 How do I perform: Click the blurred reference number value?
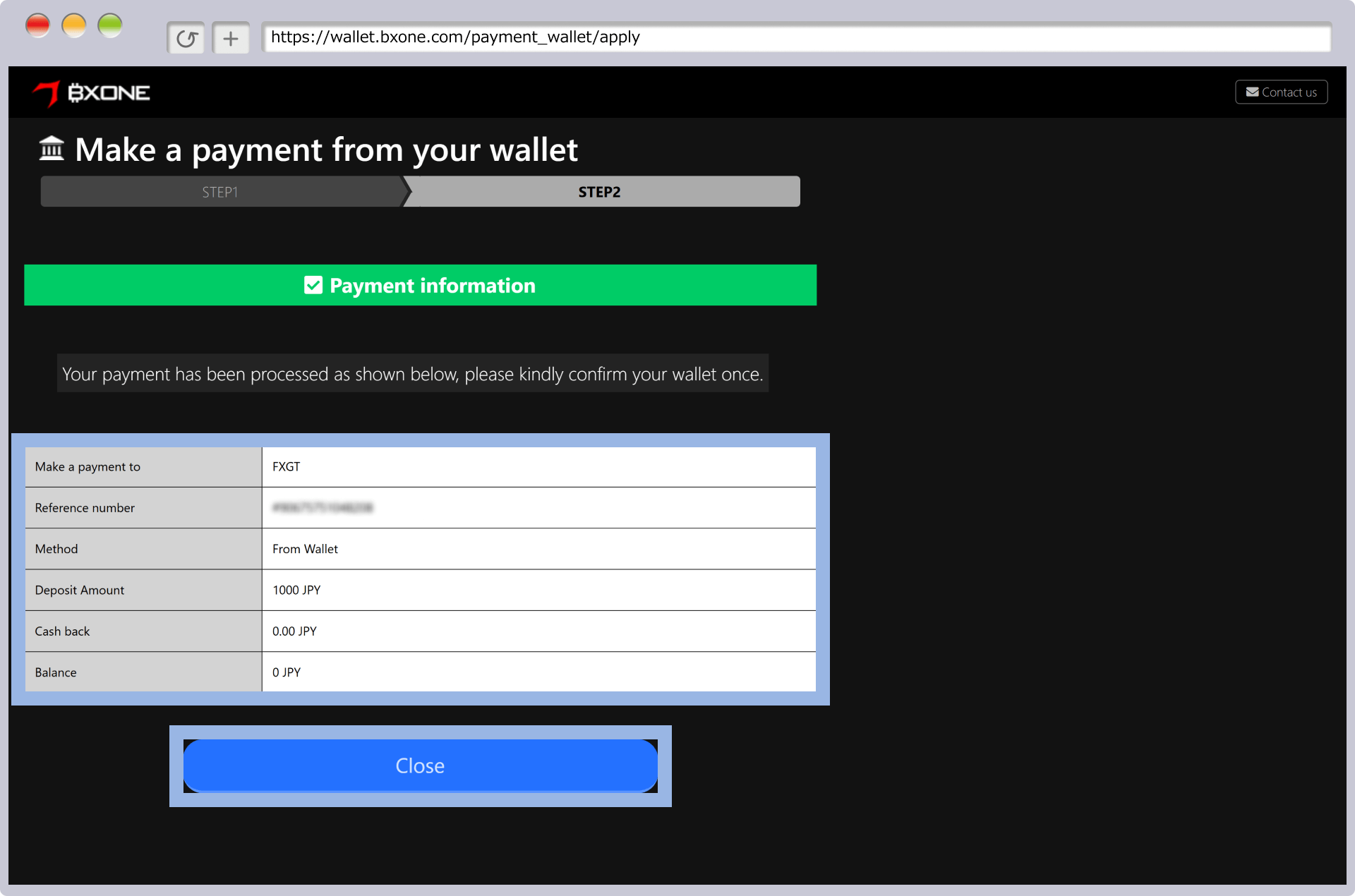(x=323, y=507)
